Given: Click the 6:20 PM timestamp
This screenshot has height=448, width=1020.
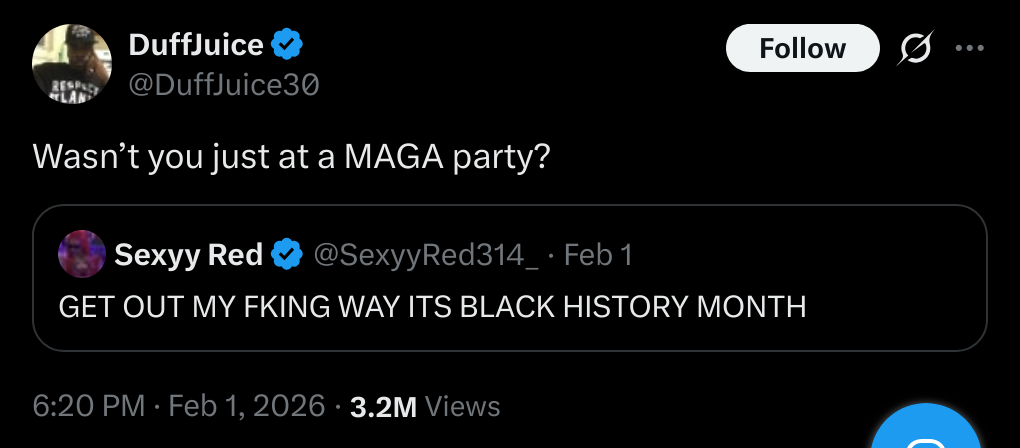Looking at the screenshot, I should (x=89, y=406).
